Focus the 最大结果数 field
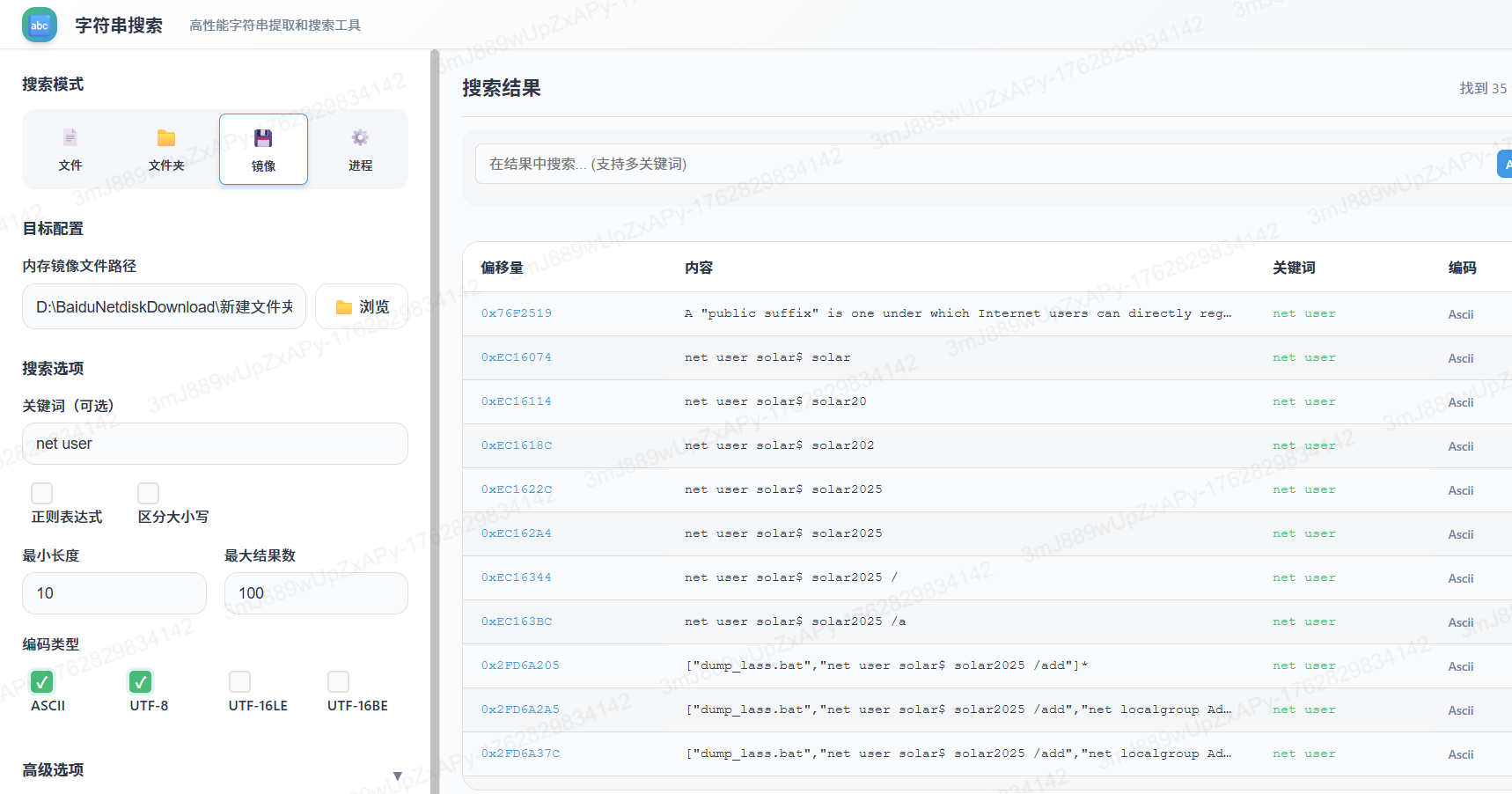The width and height of the screenshot is (1512, 794). (x=316, y=593)
